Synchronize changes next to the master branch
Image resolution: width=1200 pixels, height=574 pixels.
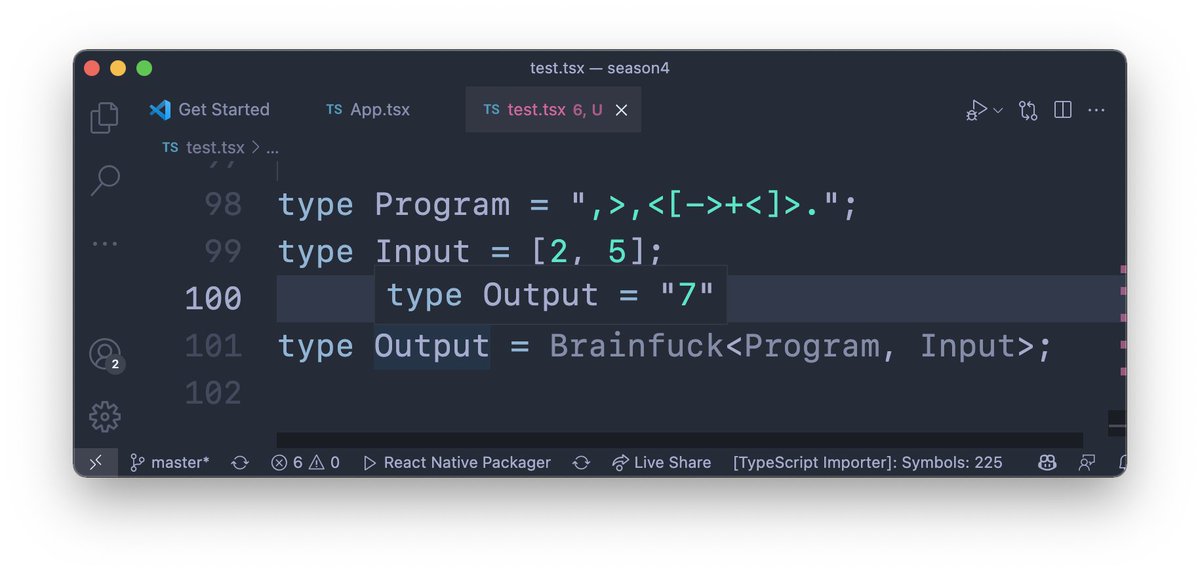240,462
